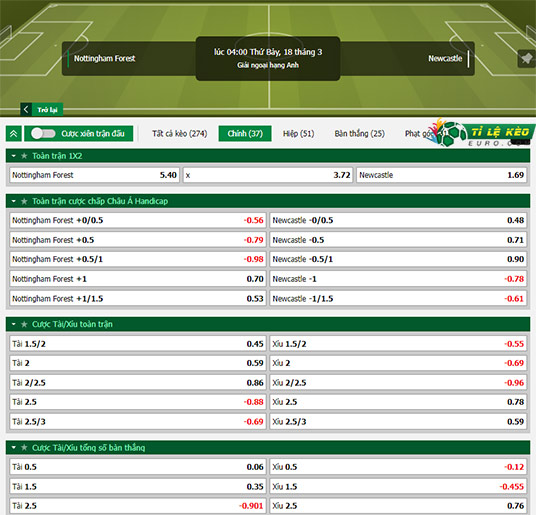
Task: Pick Newcastle 1X2 odds 1.69
Action: [x=441, y=175]
